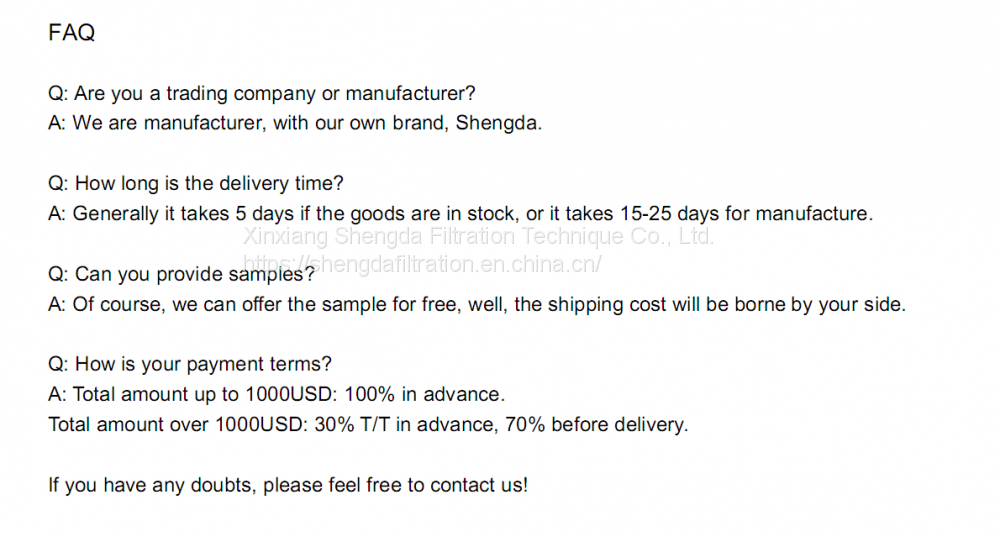
Task: Click the free sample answer line
Action: 476,304
